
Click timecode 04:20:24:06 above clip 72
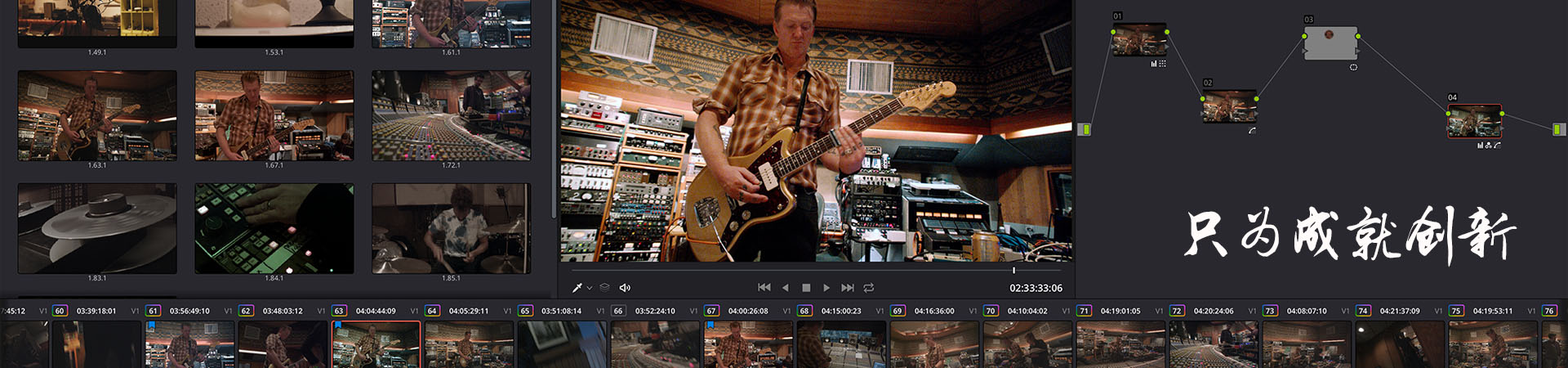(x=1214, y=311)
